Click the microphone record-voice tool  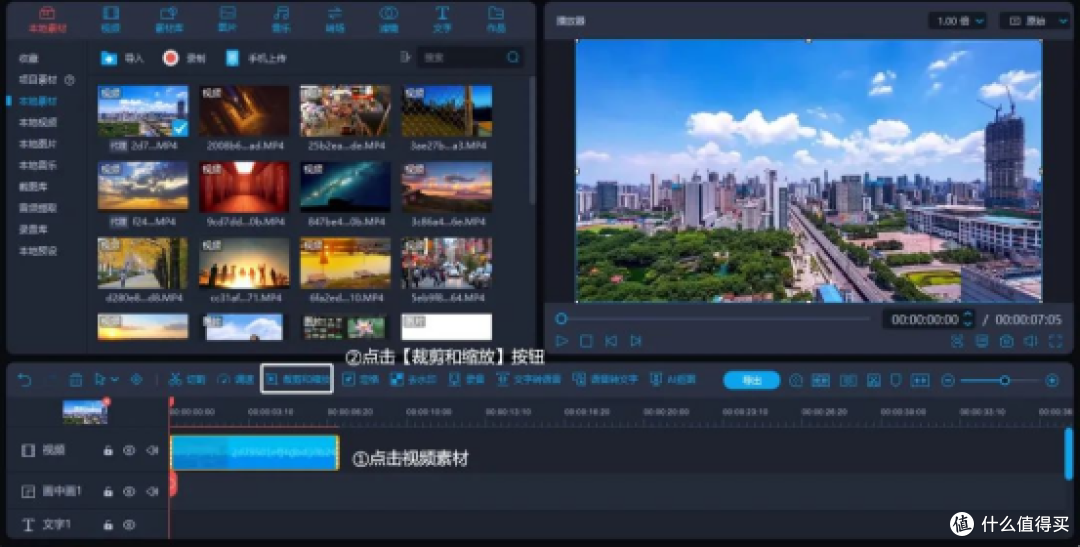tap(466, 380)
